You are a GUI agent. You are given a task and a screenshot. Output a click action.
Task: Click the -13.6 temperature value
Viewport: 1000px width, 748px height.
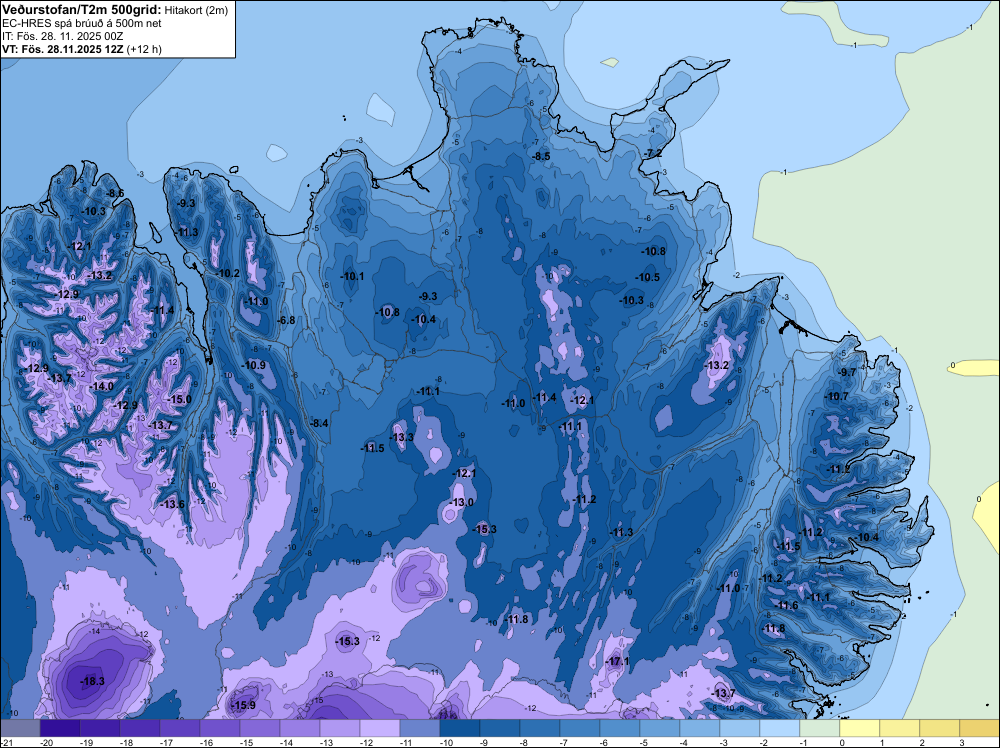[172, 504]
